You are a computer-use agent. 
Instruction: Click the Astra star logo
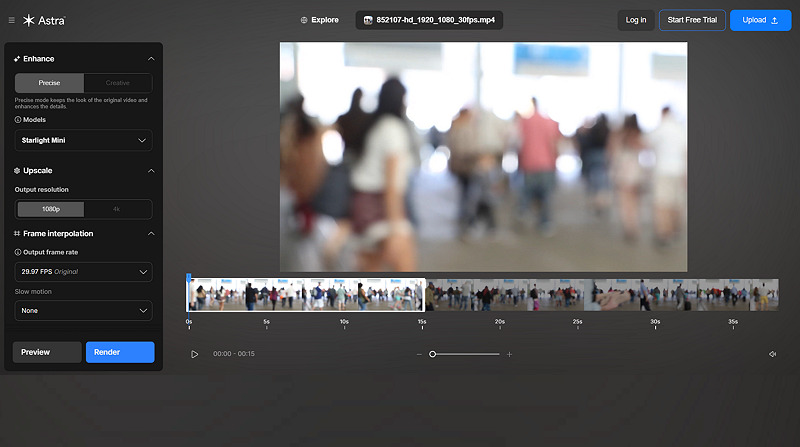coord(30,20)
